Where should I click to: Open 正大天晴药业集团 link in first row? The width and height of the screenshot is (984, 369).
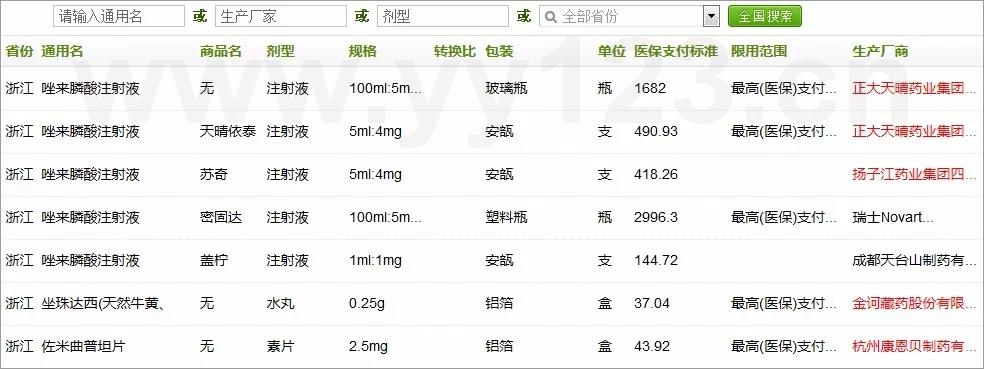[907, 88]
